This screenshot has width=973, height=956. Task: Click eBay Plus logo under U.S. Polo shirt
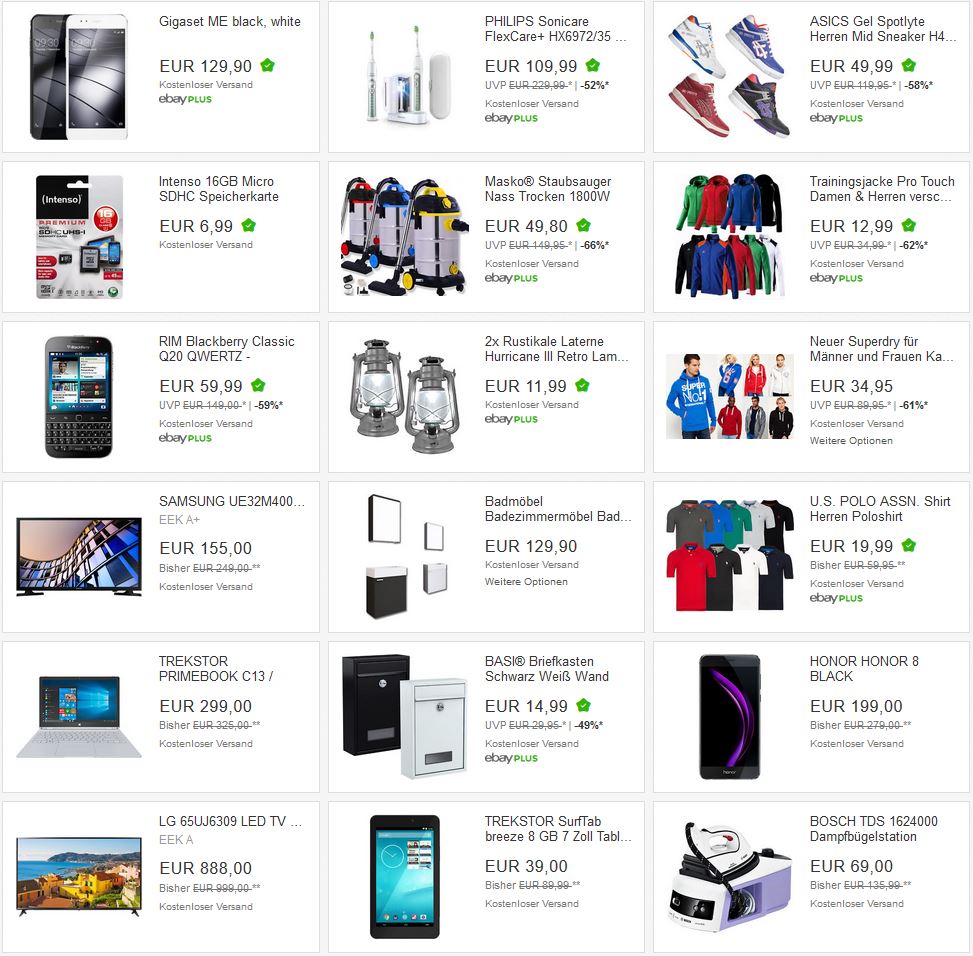pos(836,598)
